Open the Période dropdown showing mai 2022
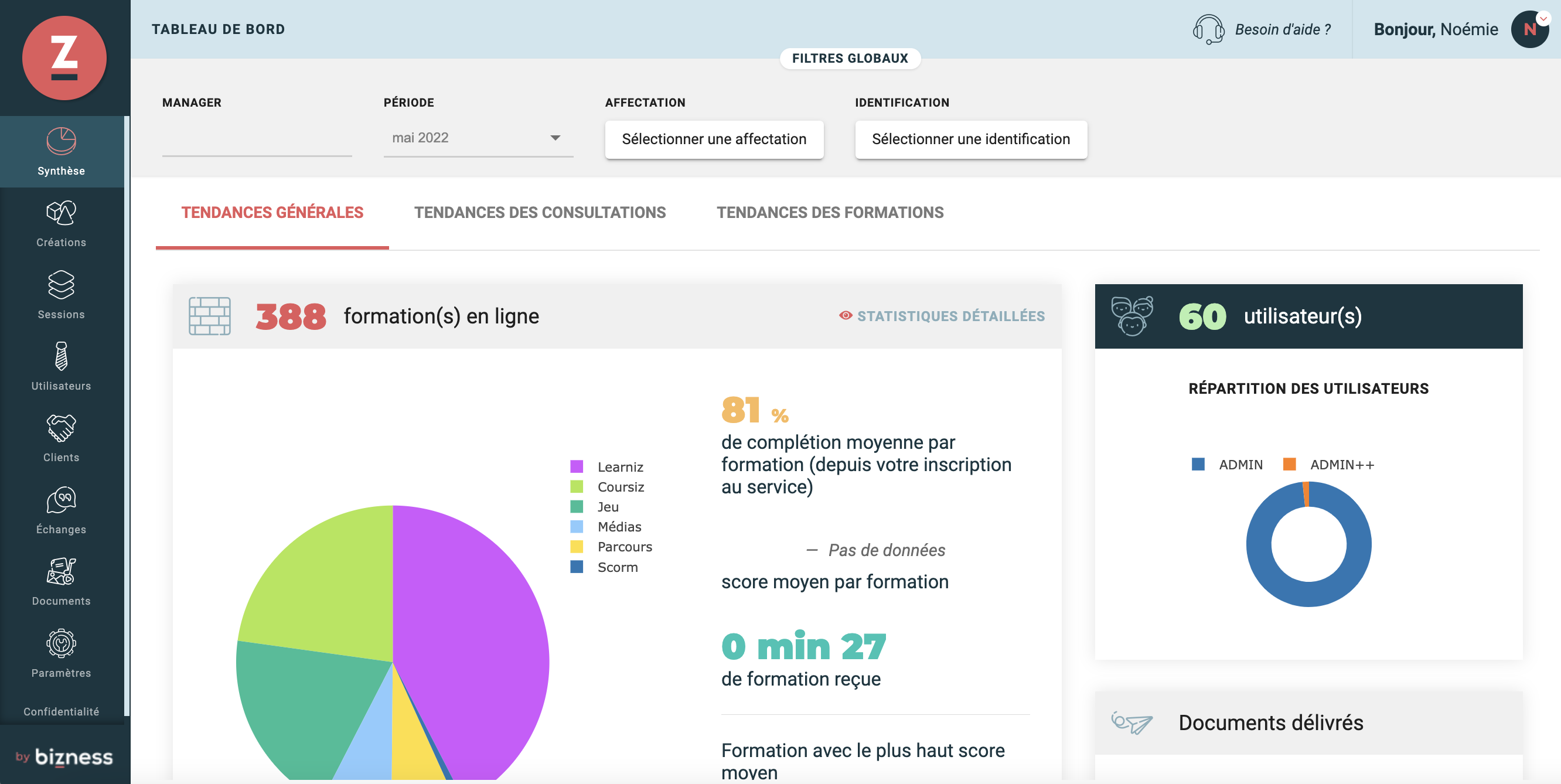This screenshot has height=784, width=1561. click(478, 138)
